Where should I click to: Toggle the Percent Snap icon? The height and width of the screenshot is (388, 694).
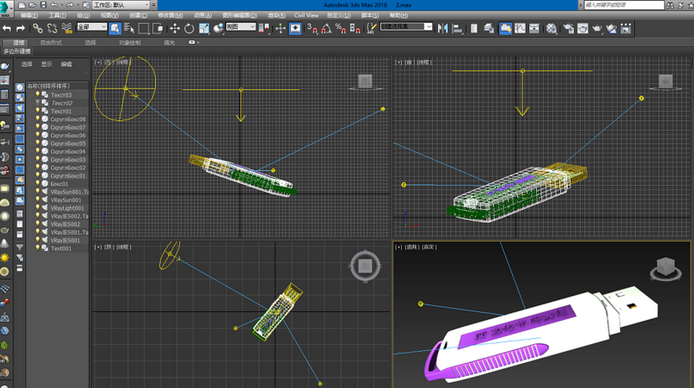(340, 29)
